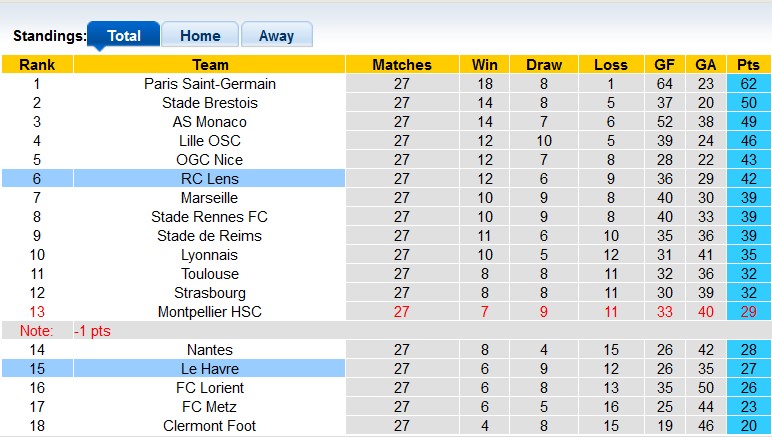Click AS Monaco in the standings
772x437 pixels.
click(x=210, y=122)
